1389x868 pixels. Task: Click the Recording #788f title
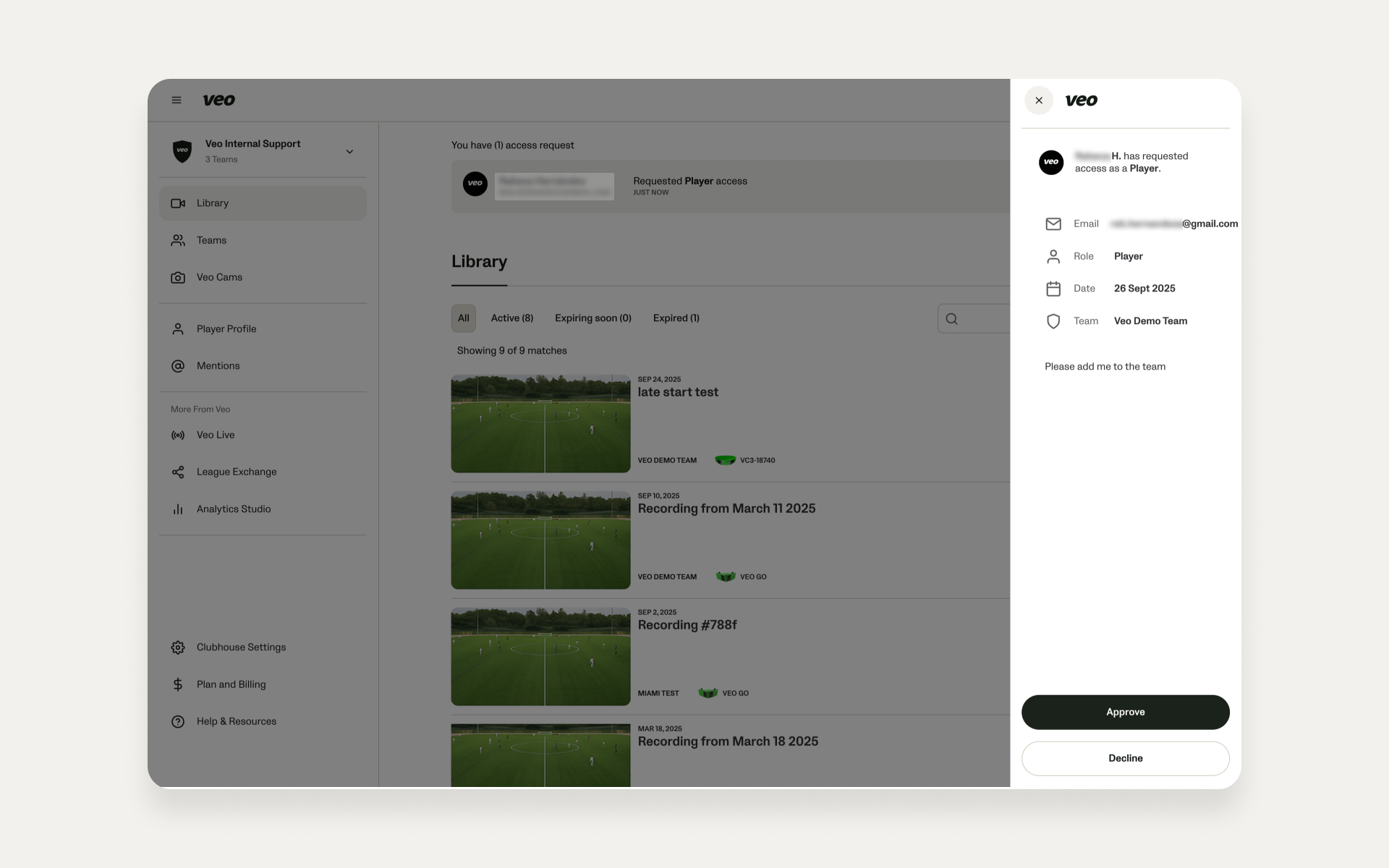687,626
